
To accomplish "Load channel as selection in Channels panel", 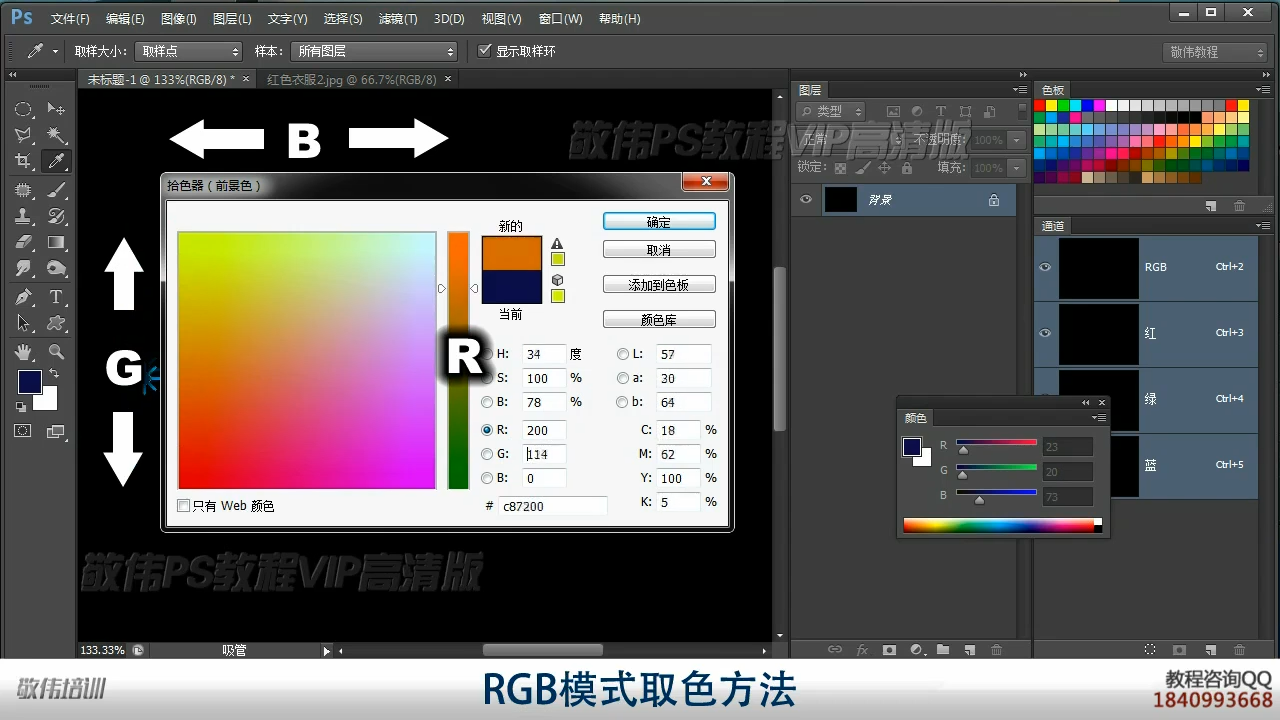I will [1151, 650].
